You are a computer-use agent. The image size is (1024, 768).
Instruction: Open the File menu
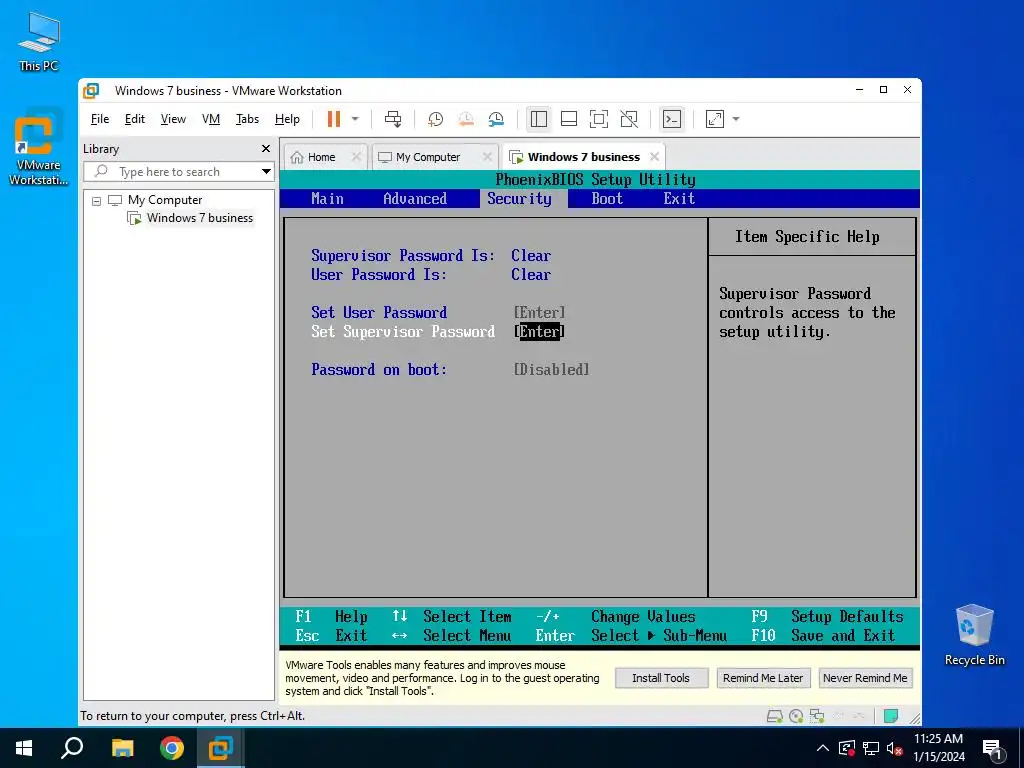100,119
